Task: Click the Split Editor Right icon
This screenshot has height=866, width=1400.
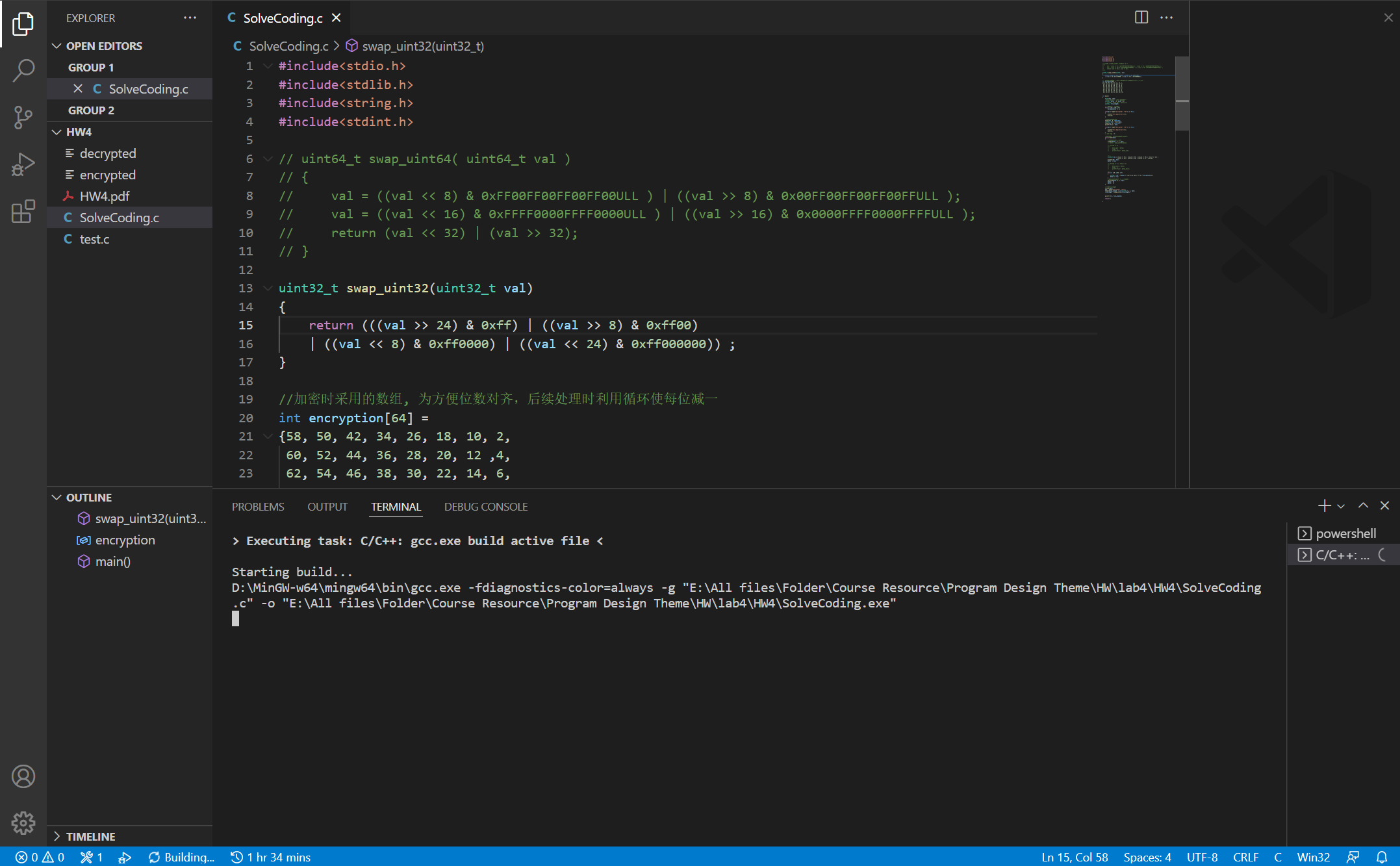Action: 1141,18
